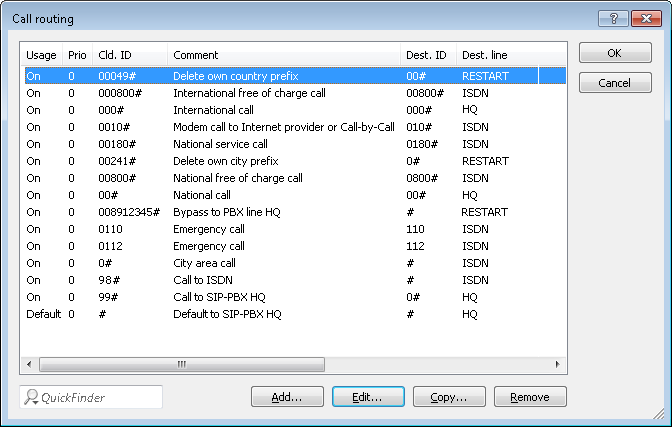Click the Cld. ID column header

129,55
